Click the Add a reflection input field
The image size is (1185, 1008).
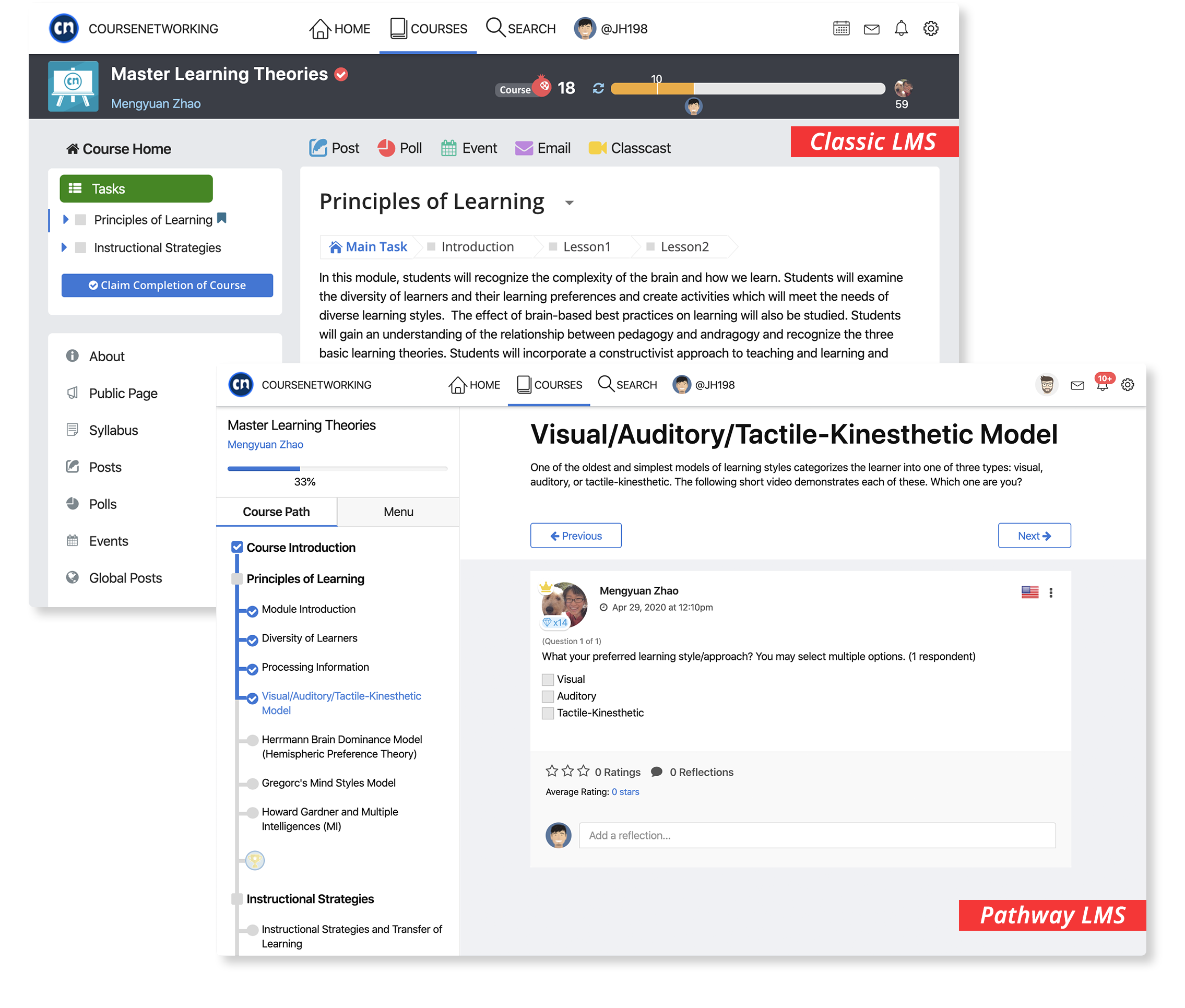point(817,835)
